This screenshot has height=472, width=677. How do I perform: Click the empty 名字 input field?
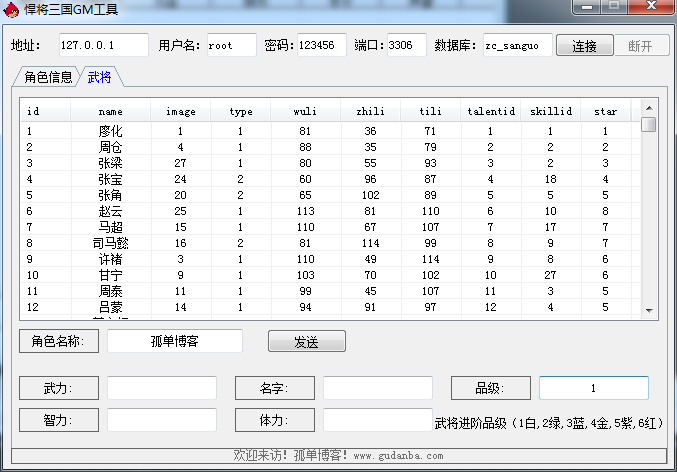[378, 388]
